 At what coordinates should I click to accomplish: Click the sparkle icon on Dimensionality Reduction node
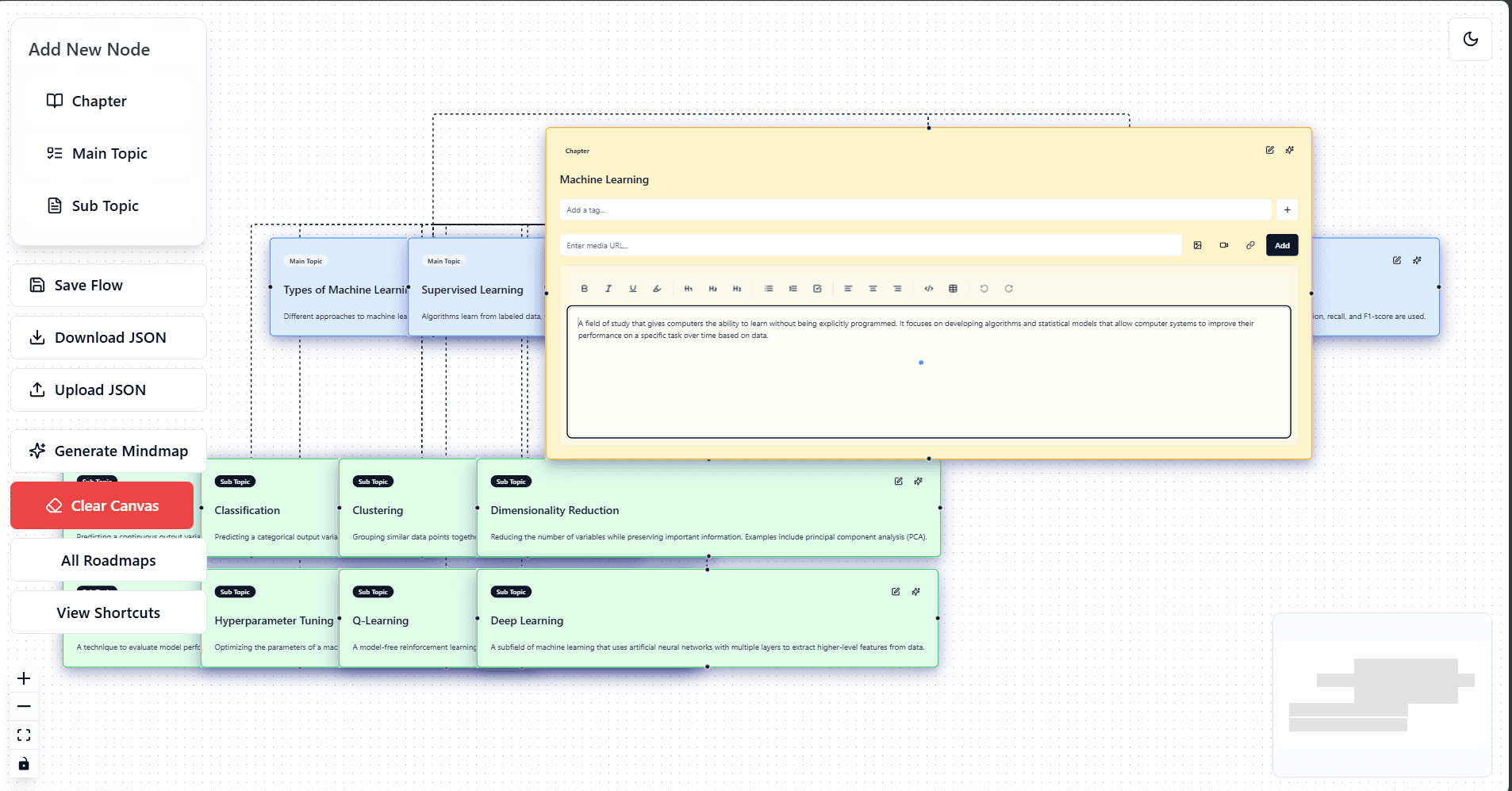(918, 481)
